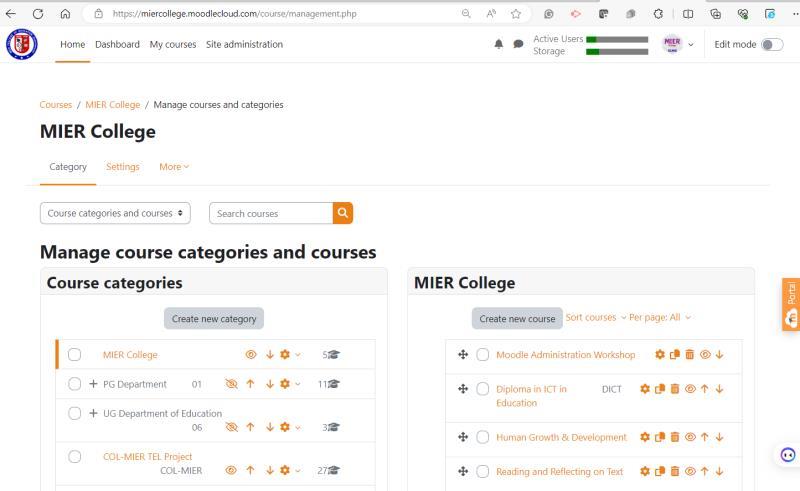The image size is (800, 491).
Task: Move Reading and Reflecting on Text down arrow
Action: [719, 472]
